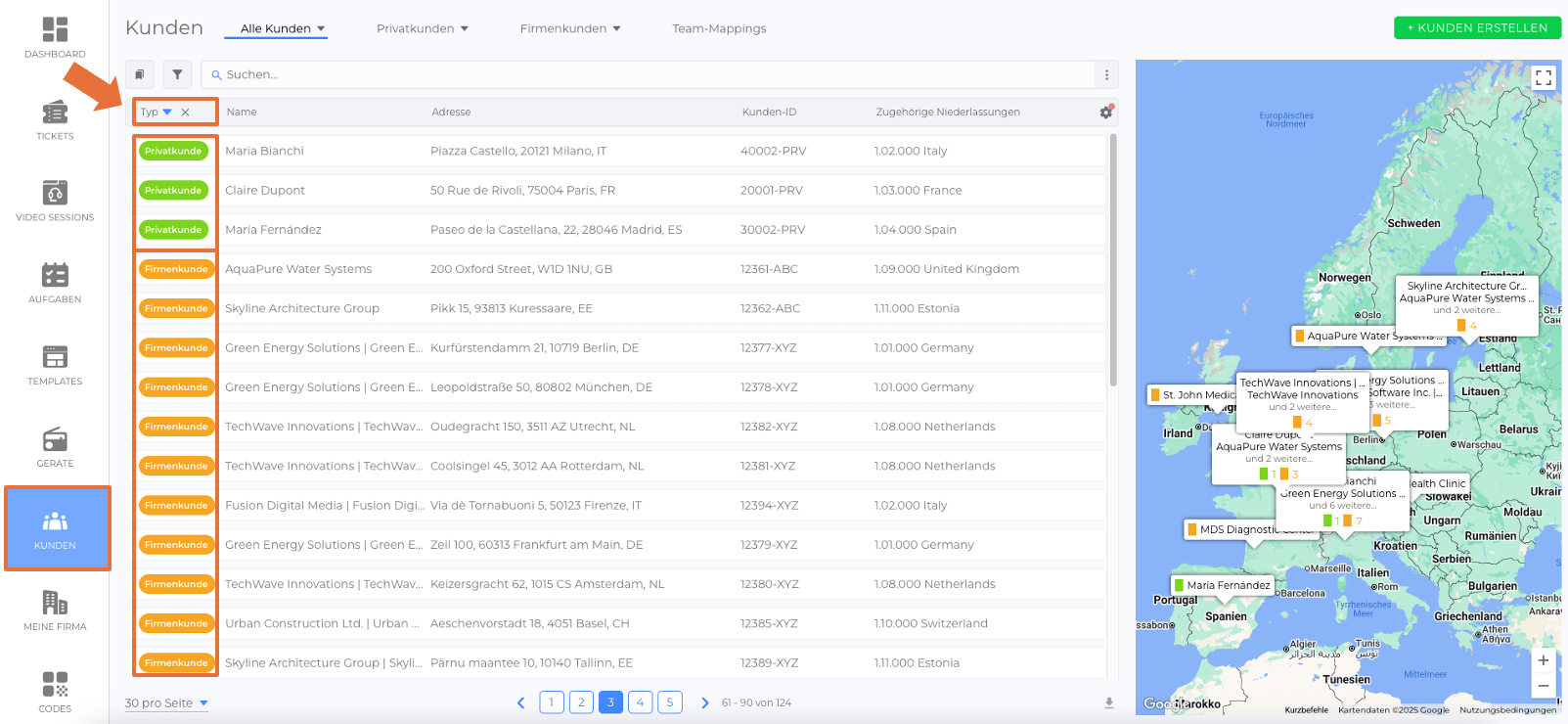This screenshot has height=724, width=1568.
Task: Open the Maria Bianchi customer row
Action: click(x=264, y=151)
